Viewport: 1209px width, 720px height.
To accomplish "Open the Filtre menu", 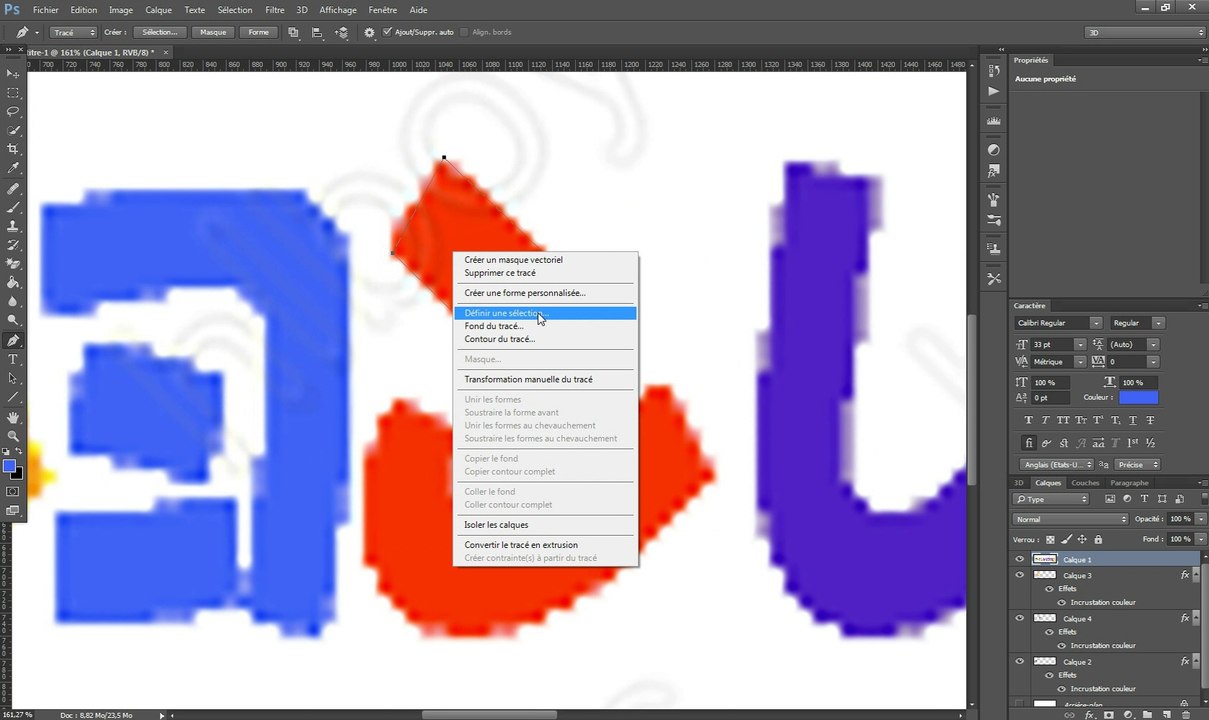I will pos(275,9).
